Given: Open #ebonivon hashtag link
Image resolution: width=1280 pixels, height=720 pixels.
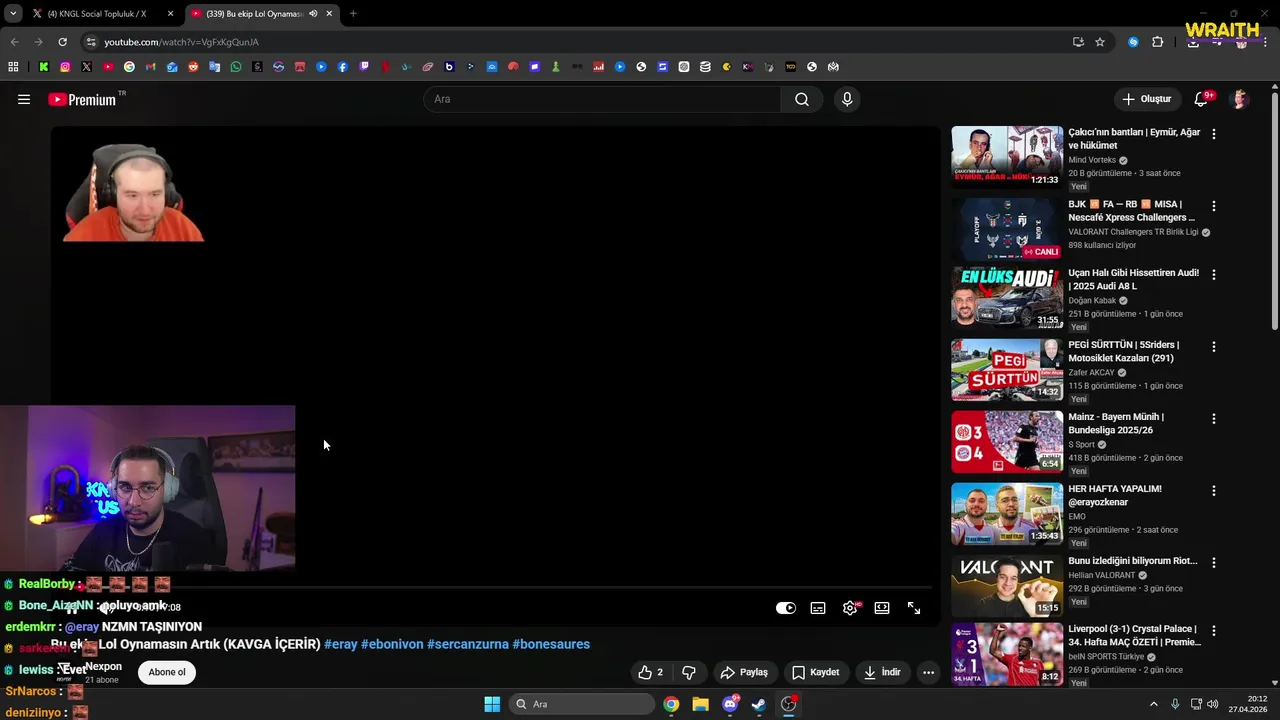Looking at the screenshot, I should tap(392, 644).
